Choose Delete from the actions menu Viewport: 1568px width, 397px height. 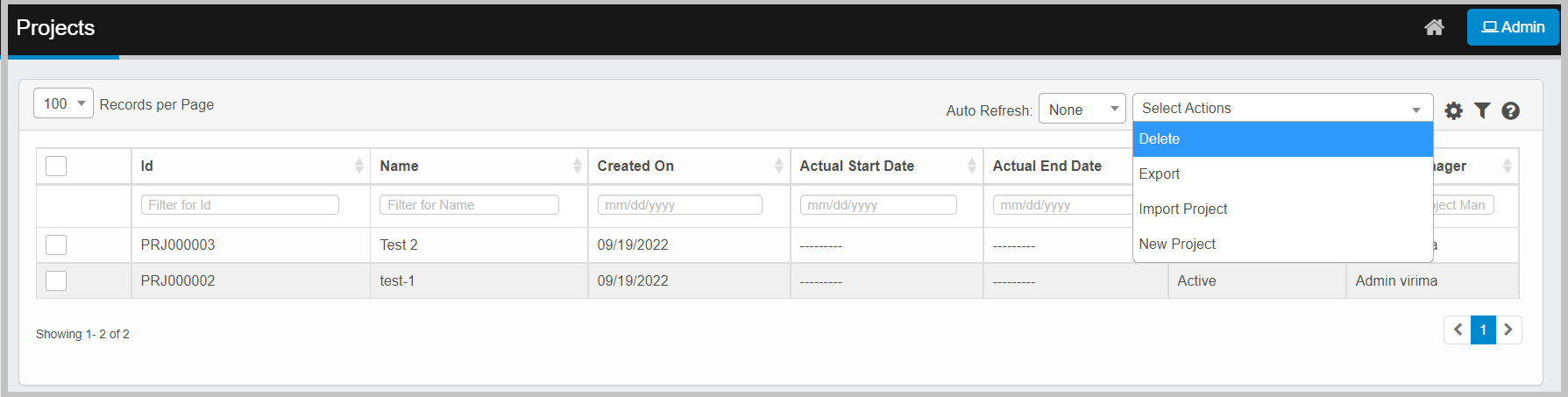[x=1282, y=139]
